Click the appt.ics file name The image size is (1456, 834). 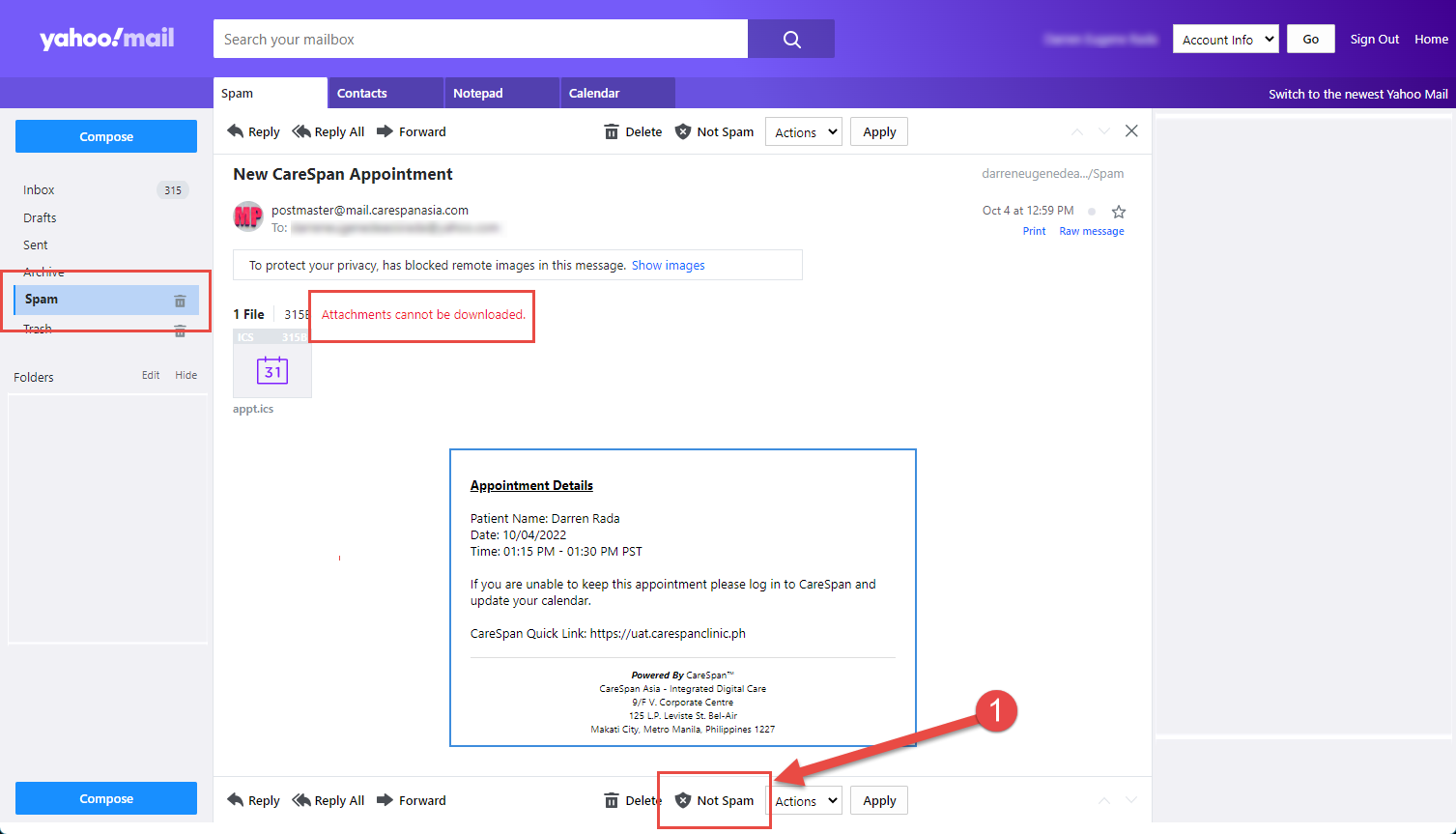pos(253,409)
